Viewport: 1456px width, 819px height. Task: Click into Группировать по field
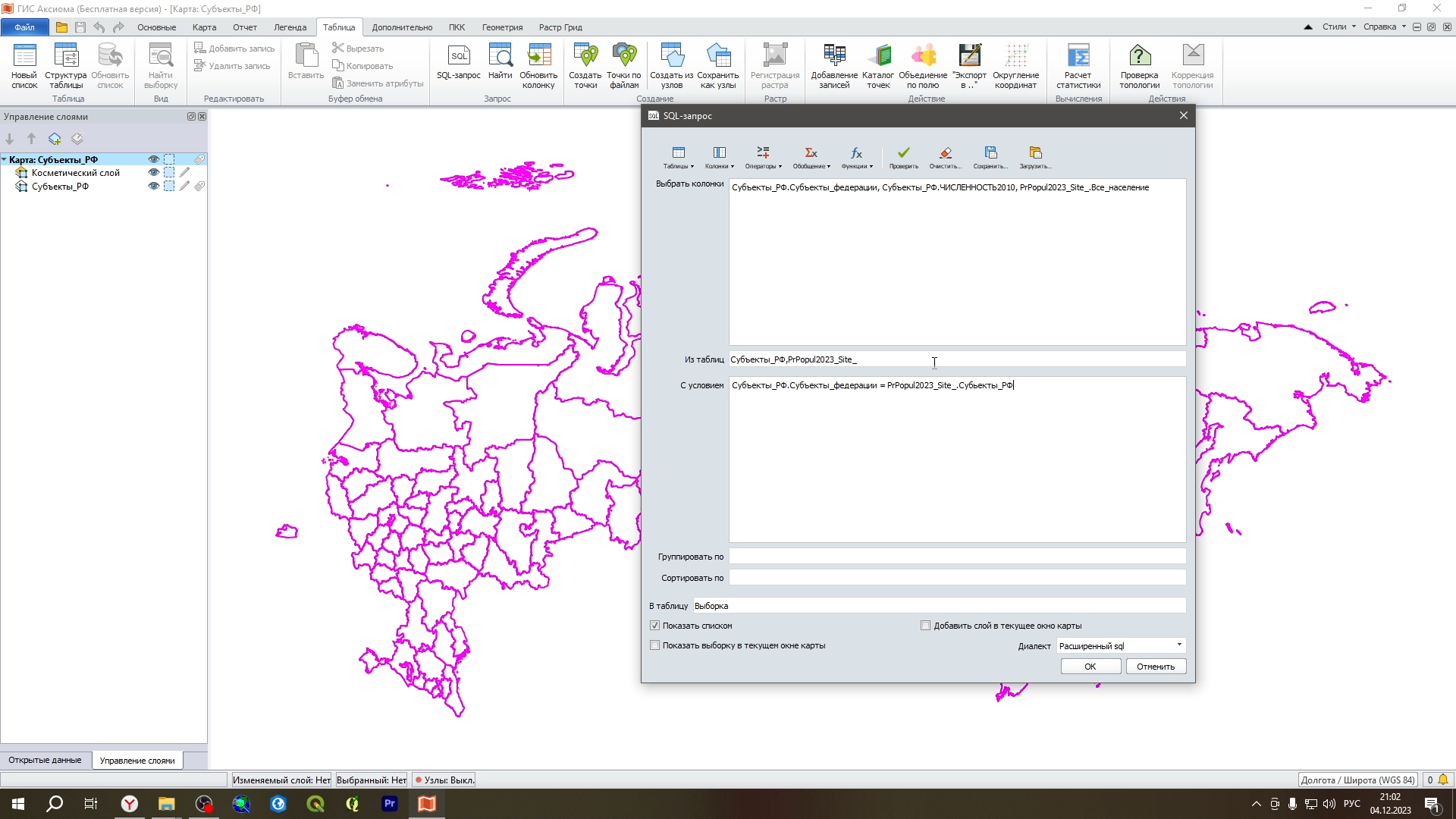coord(957,557)
